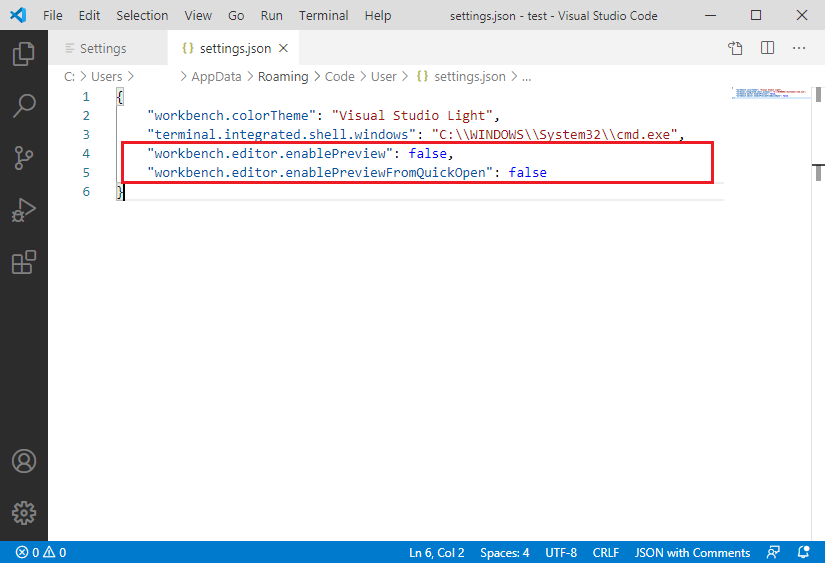Click the Users breadcrumb segment
825x563 pixels.
pos(106,77)
